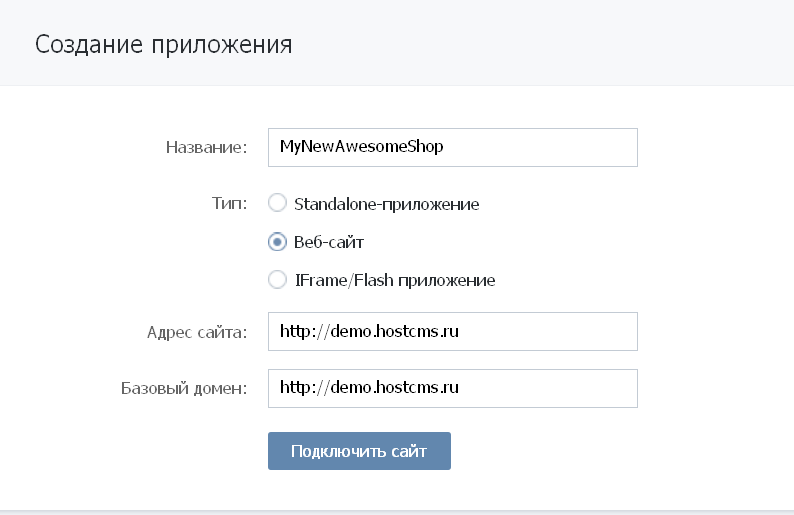794x515 pixels.
Task: Click the Тип: label
Action: click(x=231, y=204)
